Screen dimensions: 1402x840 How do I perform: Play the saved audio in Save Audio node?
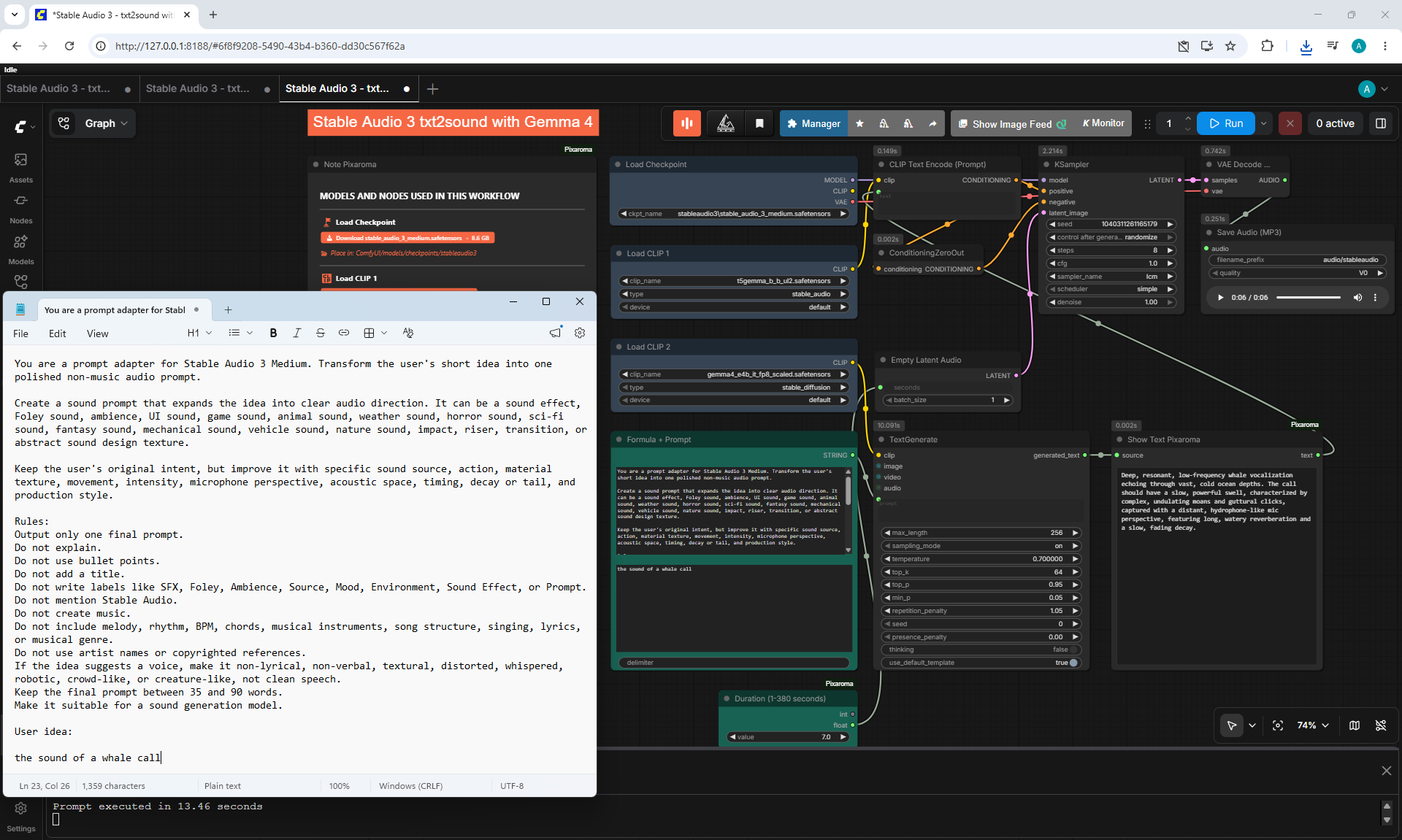1220,297
